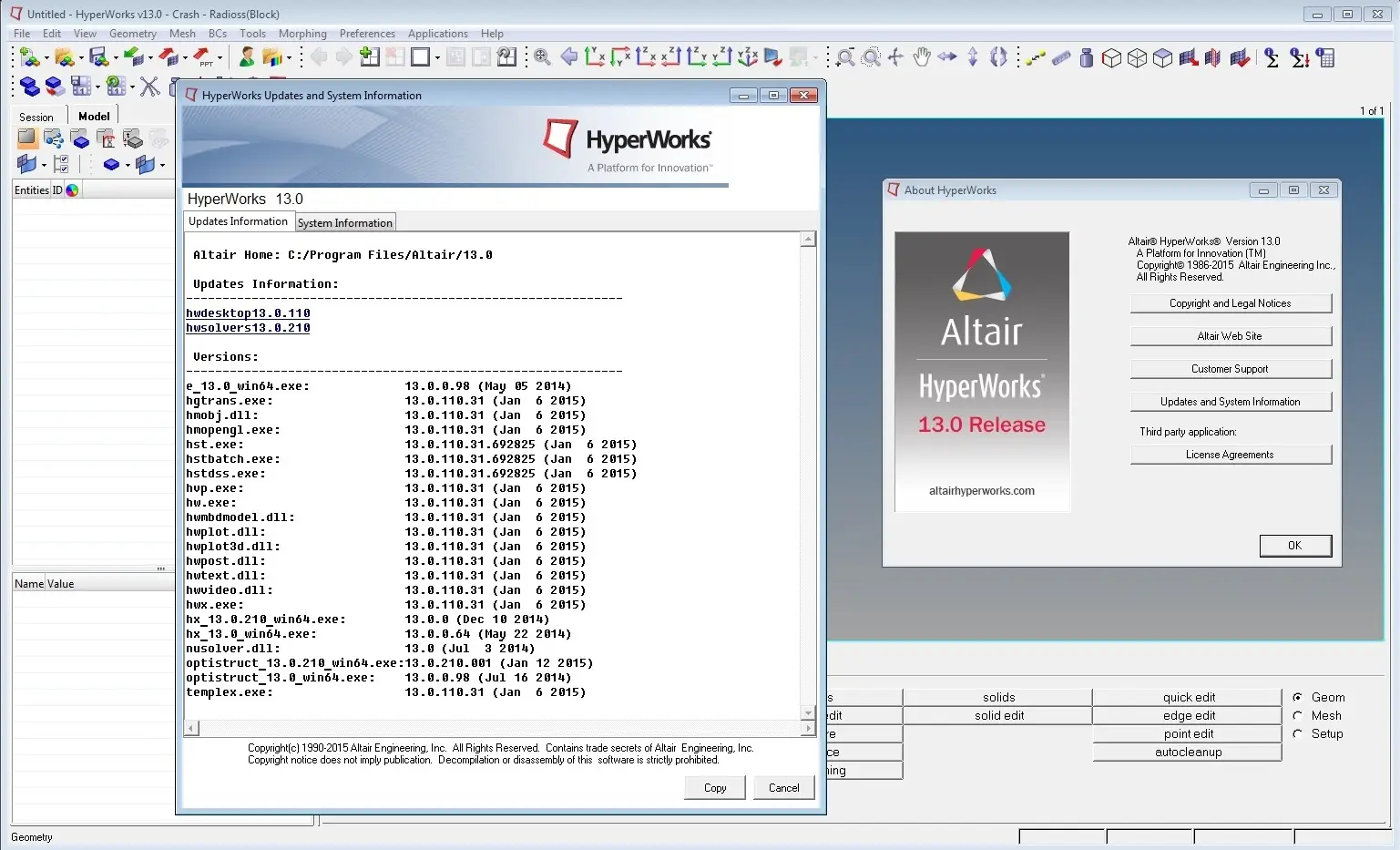
Task: Click the Customer Support button
Action: (1231, 369)
